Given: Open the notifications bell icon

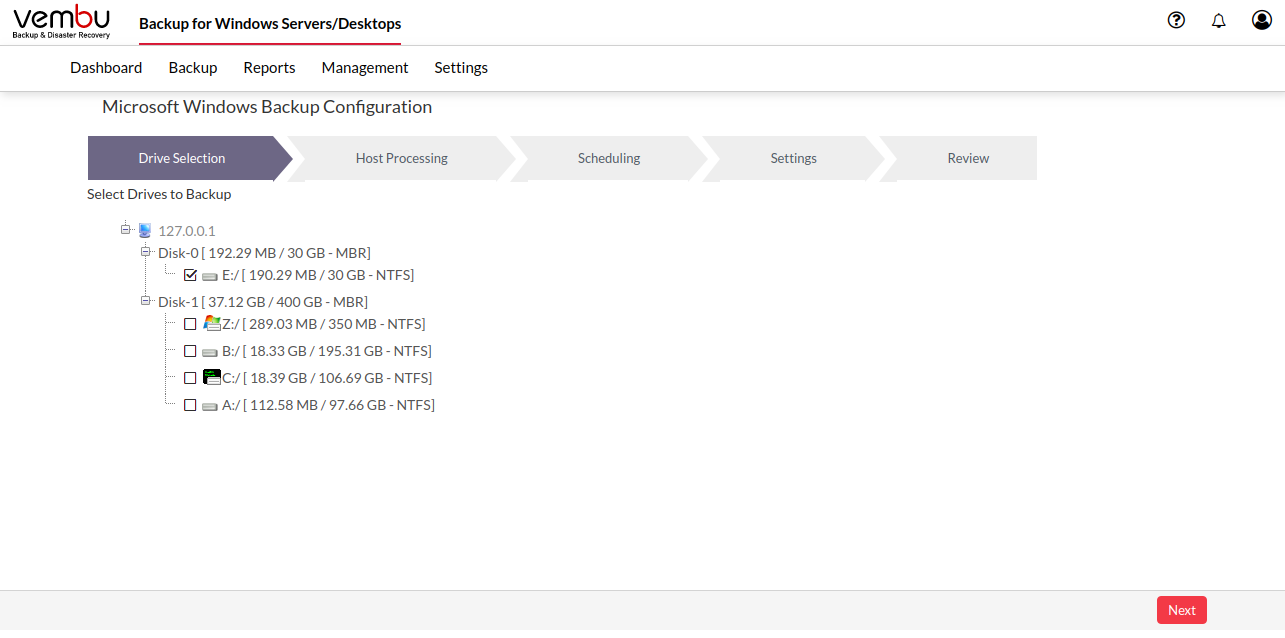Looking at the screenshot, I should pos(1218,20).
